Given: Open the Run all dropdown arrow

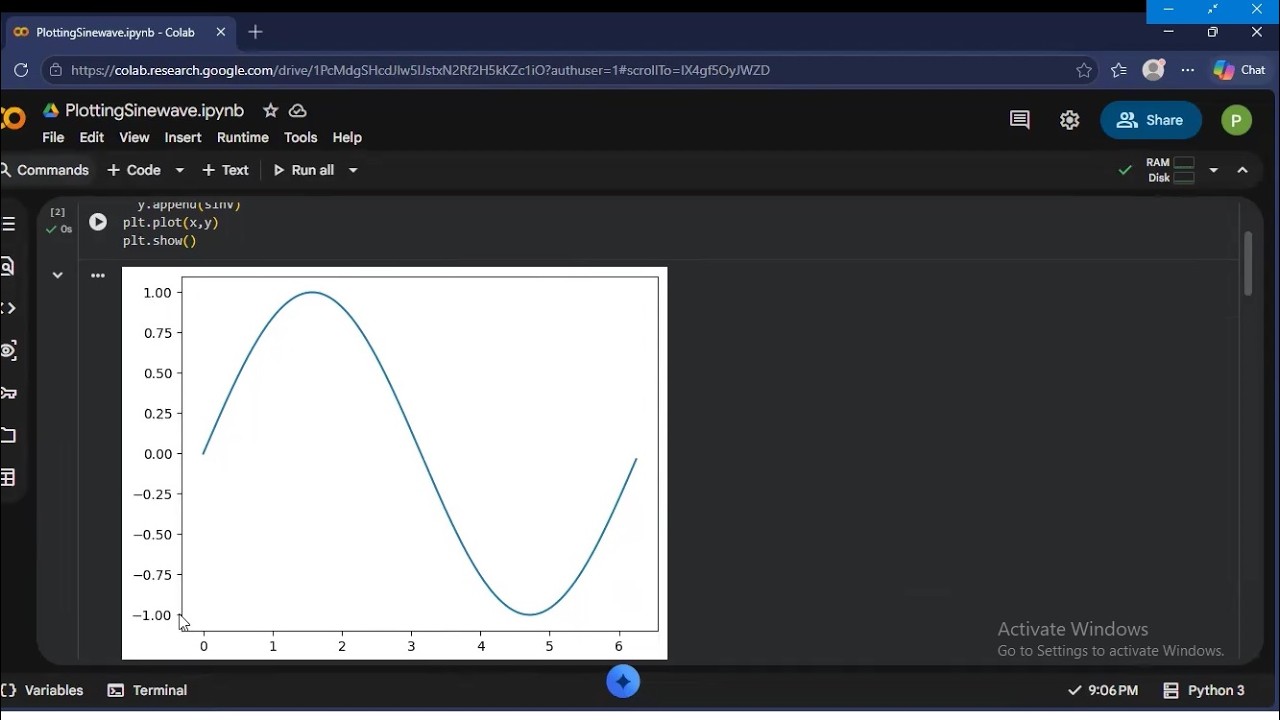Looking at the screenshot, I should click(352, 170).
